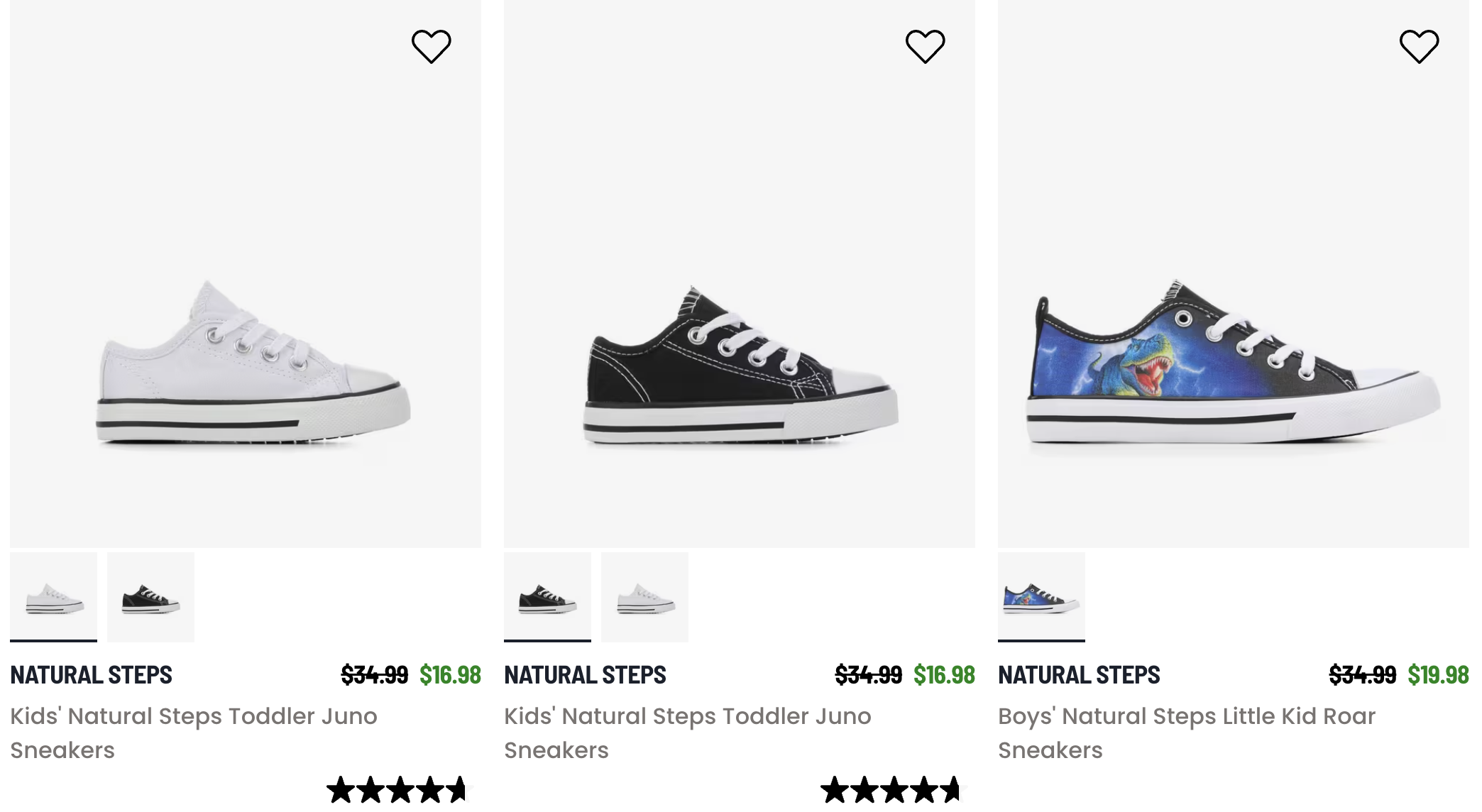This screenshot has height=812, width=1482.
Task: Click NATURAL STEPS brand under first product
Action: tap(90, 675)
